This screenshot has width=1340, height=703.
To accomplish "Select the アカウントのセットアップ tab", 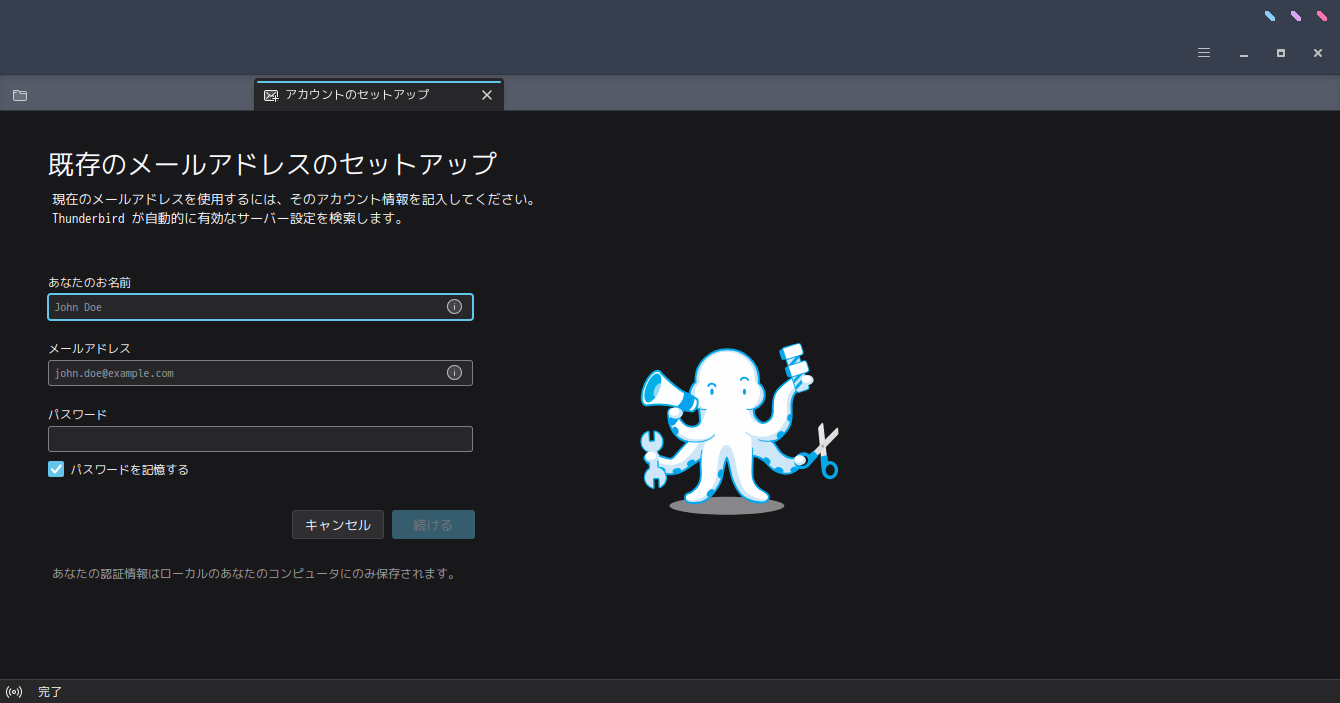I will coord(379,95).
